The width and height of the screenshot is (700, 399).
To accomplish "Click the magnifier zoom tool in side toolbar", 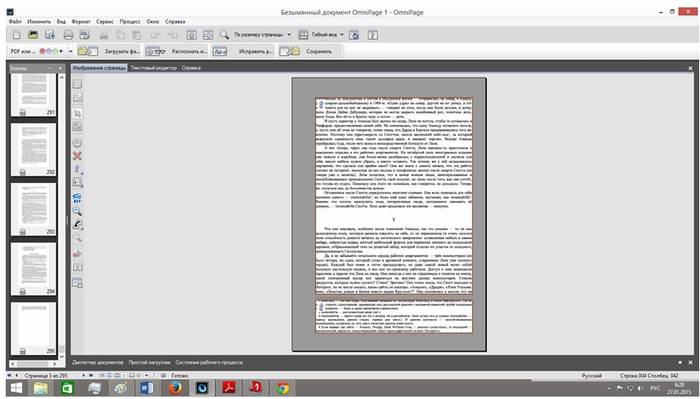I will [x=77, y=211].
